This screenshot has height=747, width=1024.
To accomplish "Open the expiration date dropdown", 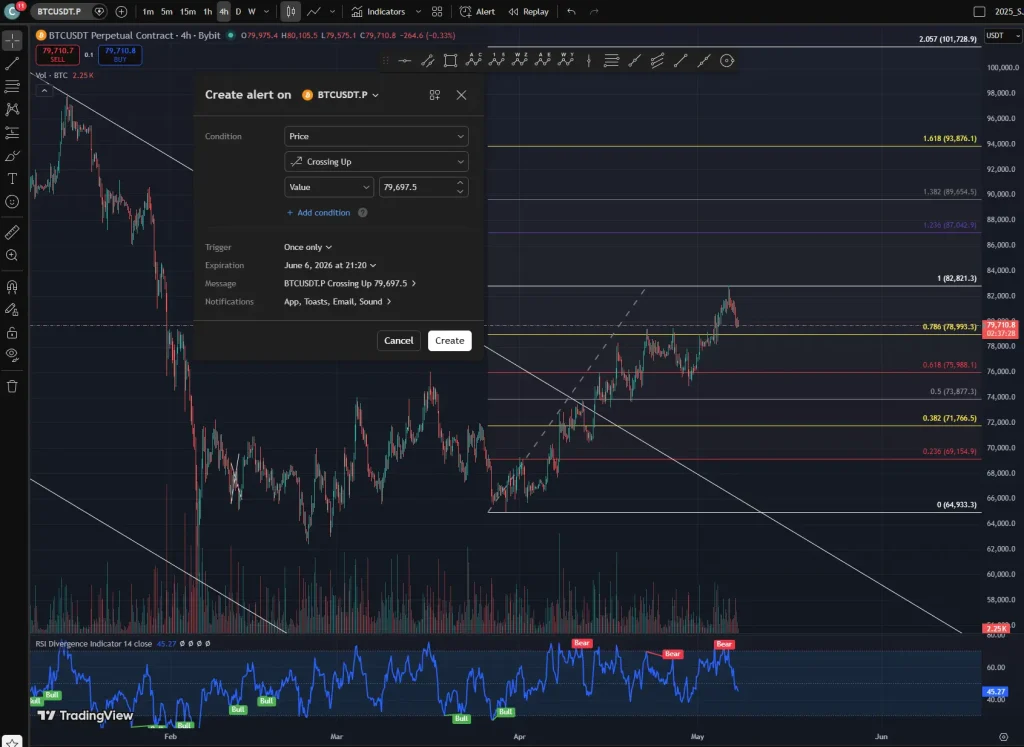I will 330,265.
